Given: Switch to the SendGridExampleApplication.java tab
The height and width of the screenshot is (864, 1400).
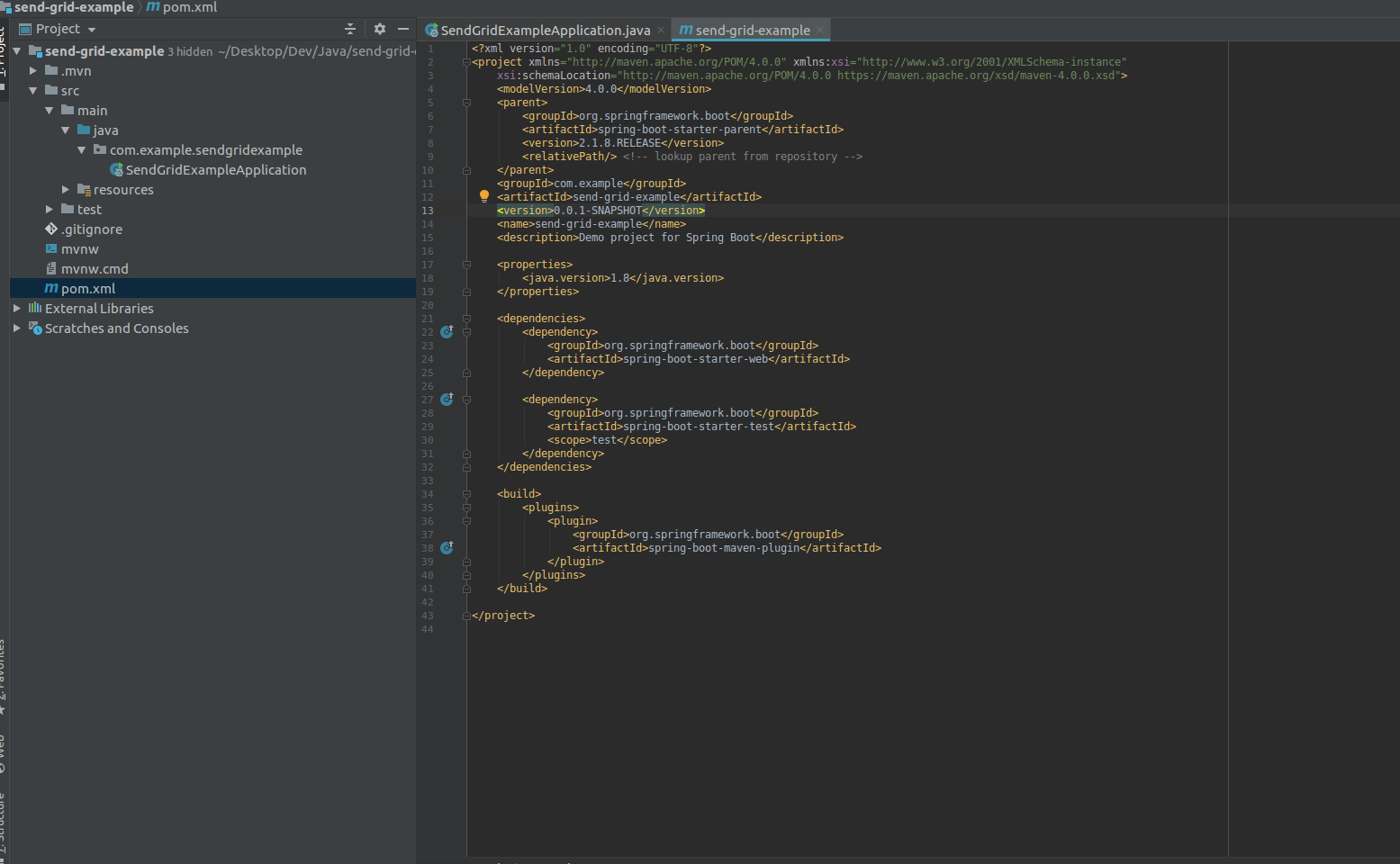Looking at the screenshot, I should (545, 30).
